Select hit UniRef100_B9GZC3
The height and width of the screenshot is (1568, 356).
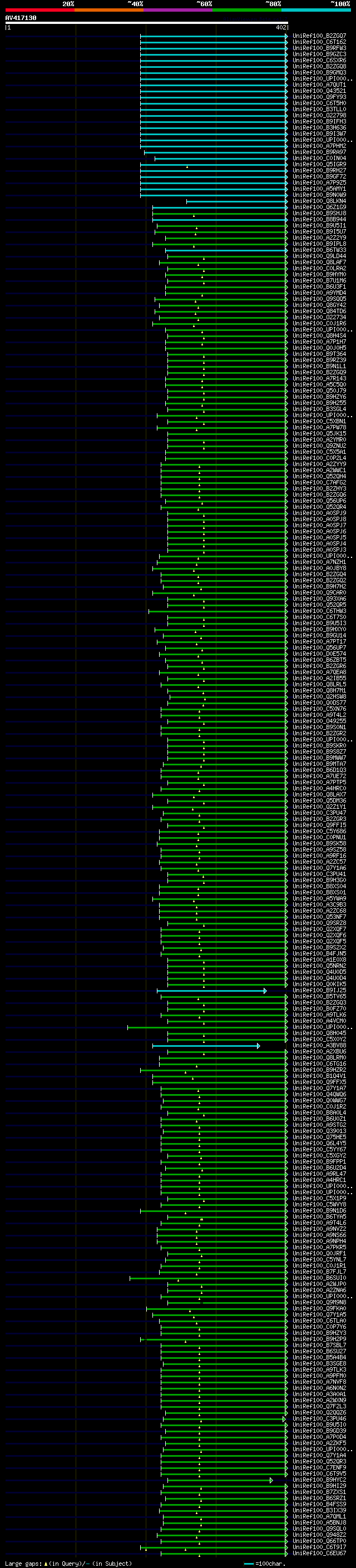click(x=319, y=54)
